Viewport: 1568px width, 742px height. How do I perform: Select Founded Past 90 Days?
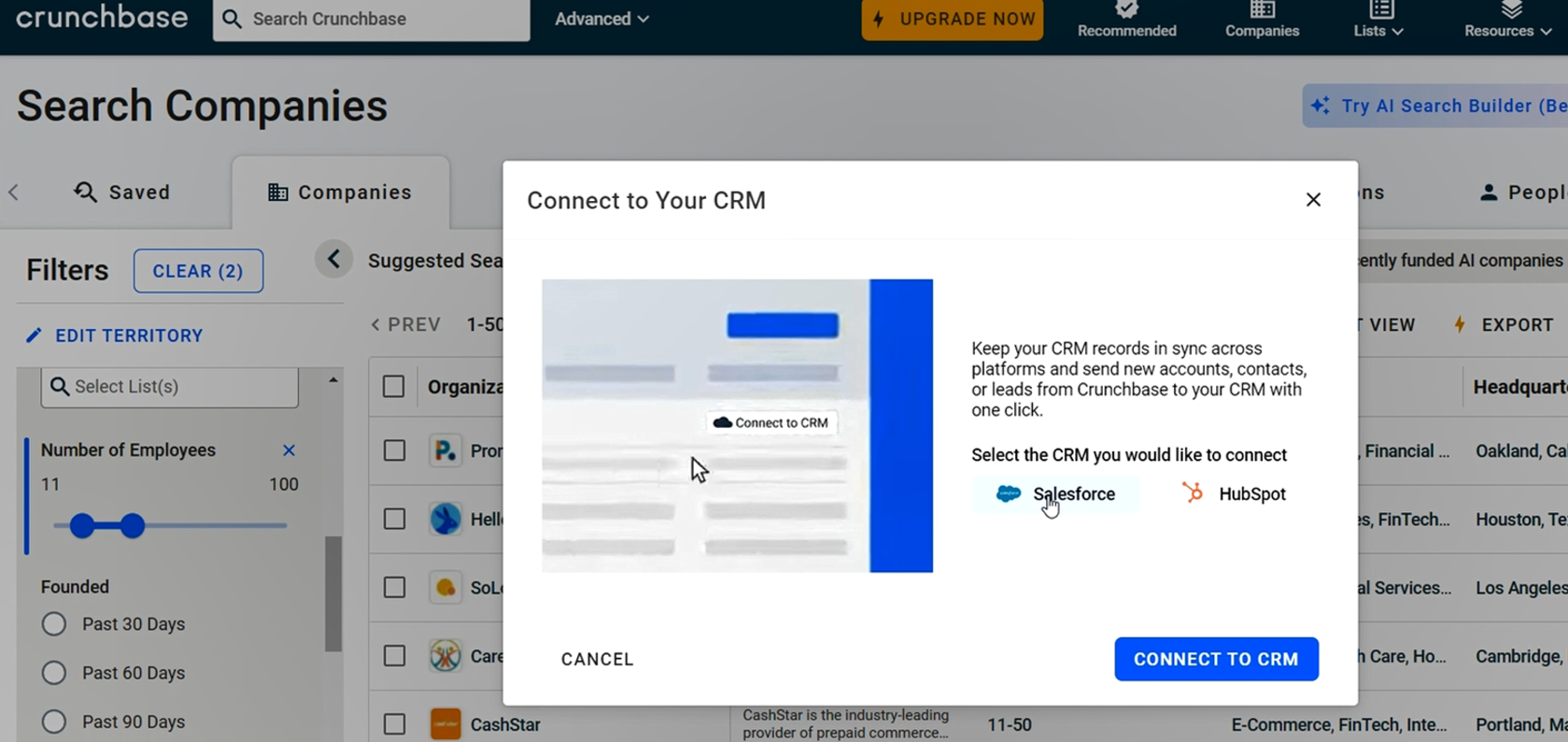click(54, 721)
